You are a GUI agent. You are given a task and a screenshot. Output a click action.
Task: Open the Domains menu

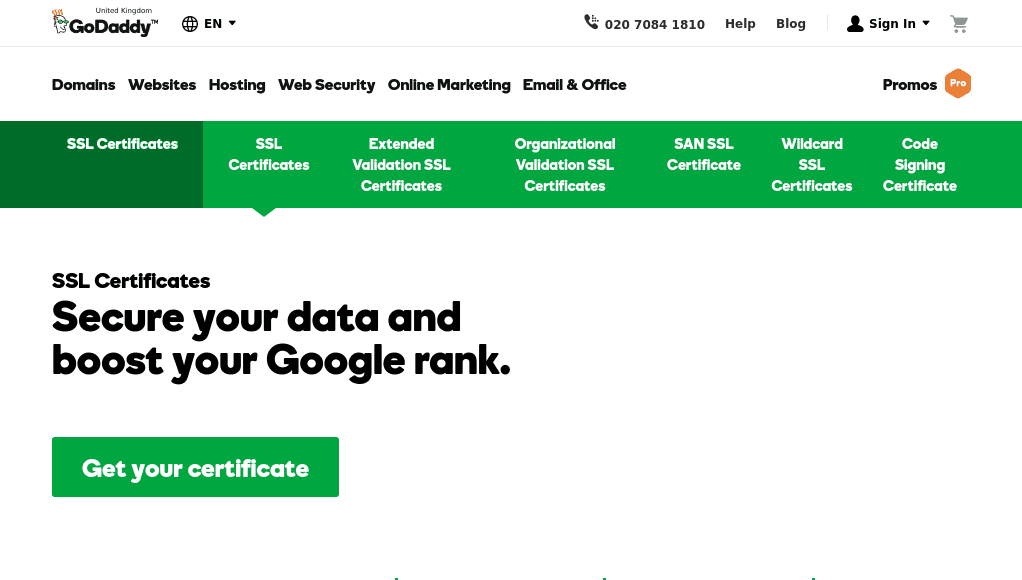[83, 85]
